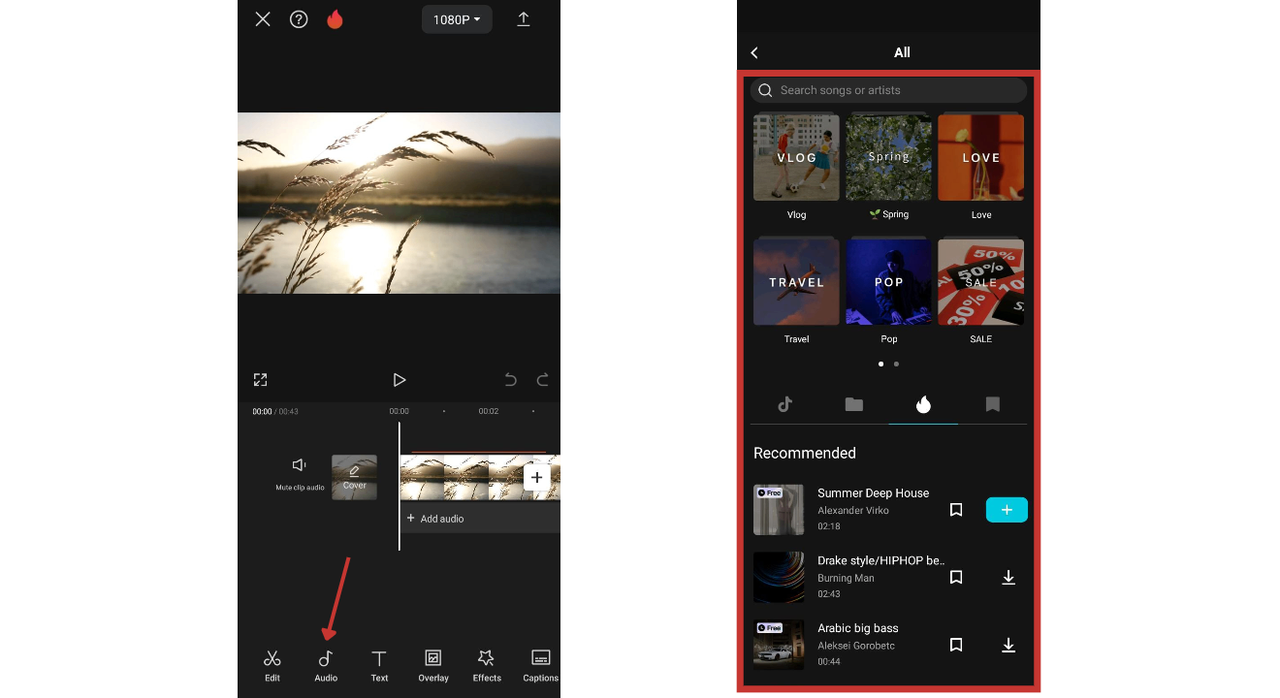Tap the export upload arrow icon
The height and width of the screenshot is (698, 1280).
[x=523, y=19]
